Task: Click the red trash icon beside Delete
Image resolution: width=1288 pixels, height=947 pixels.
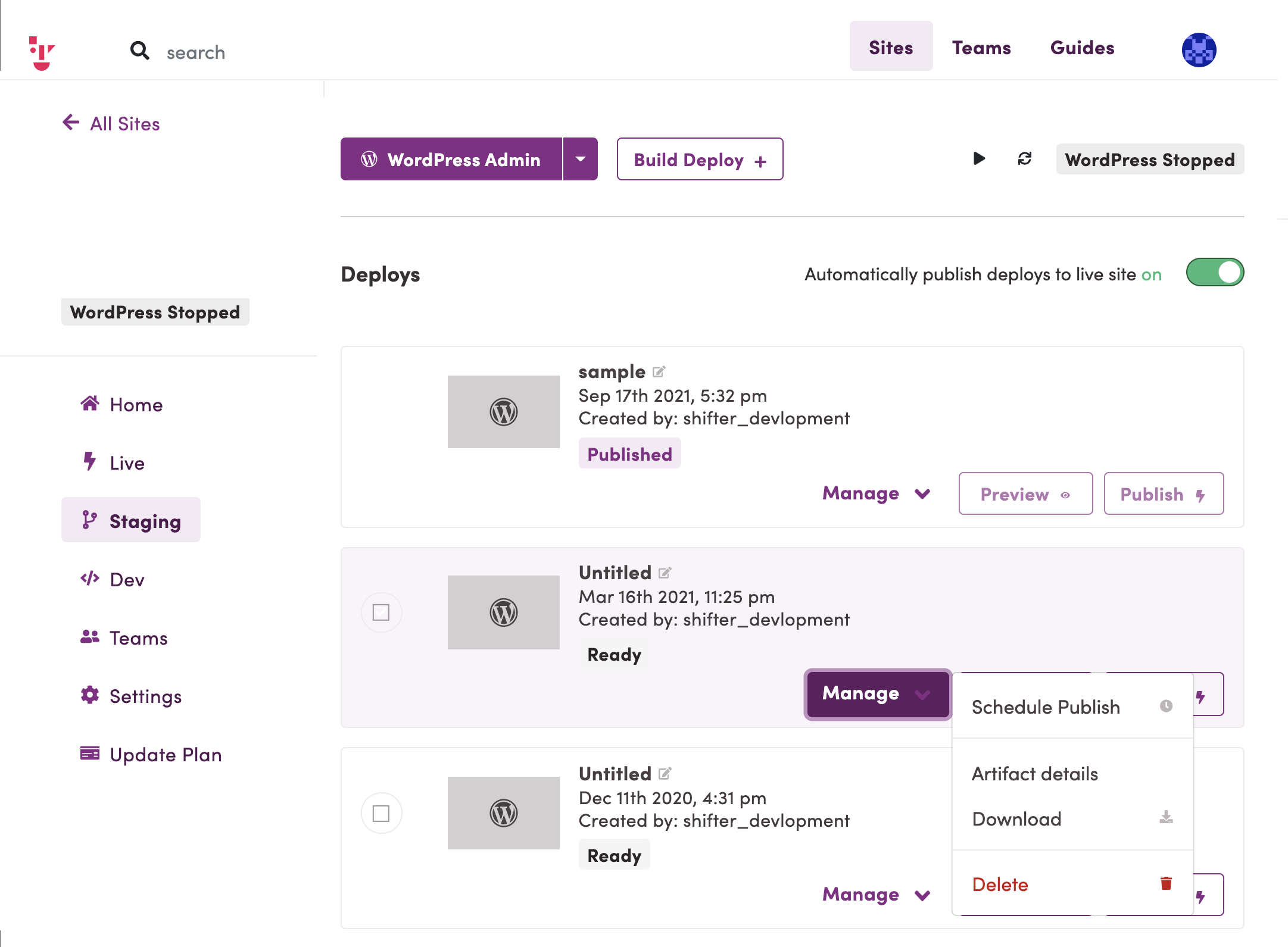Action: pyautogui.click(x=1166, y=883)
